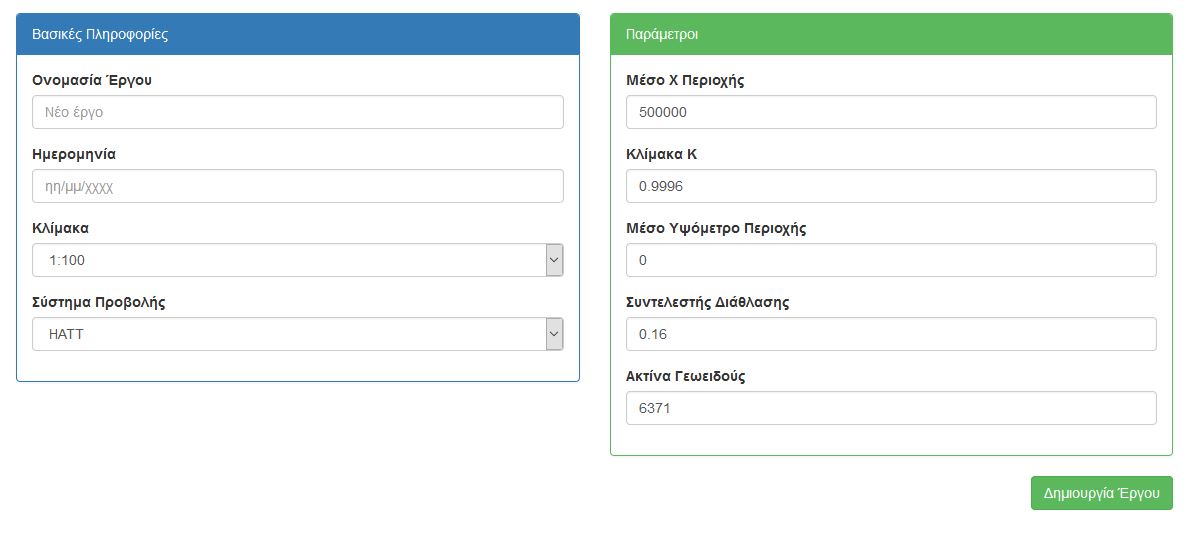Image resolution: width=1188 pixels, height=547 pixels.
Task: Click the Μέσο Χ Περιοχής field with 500000
Action: point(891,112)
